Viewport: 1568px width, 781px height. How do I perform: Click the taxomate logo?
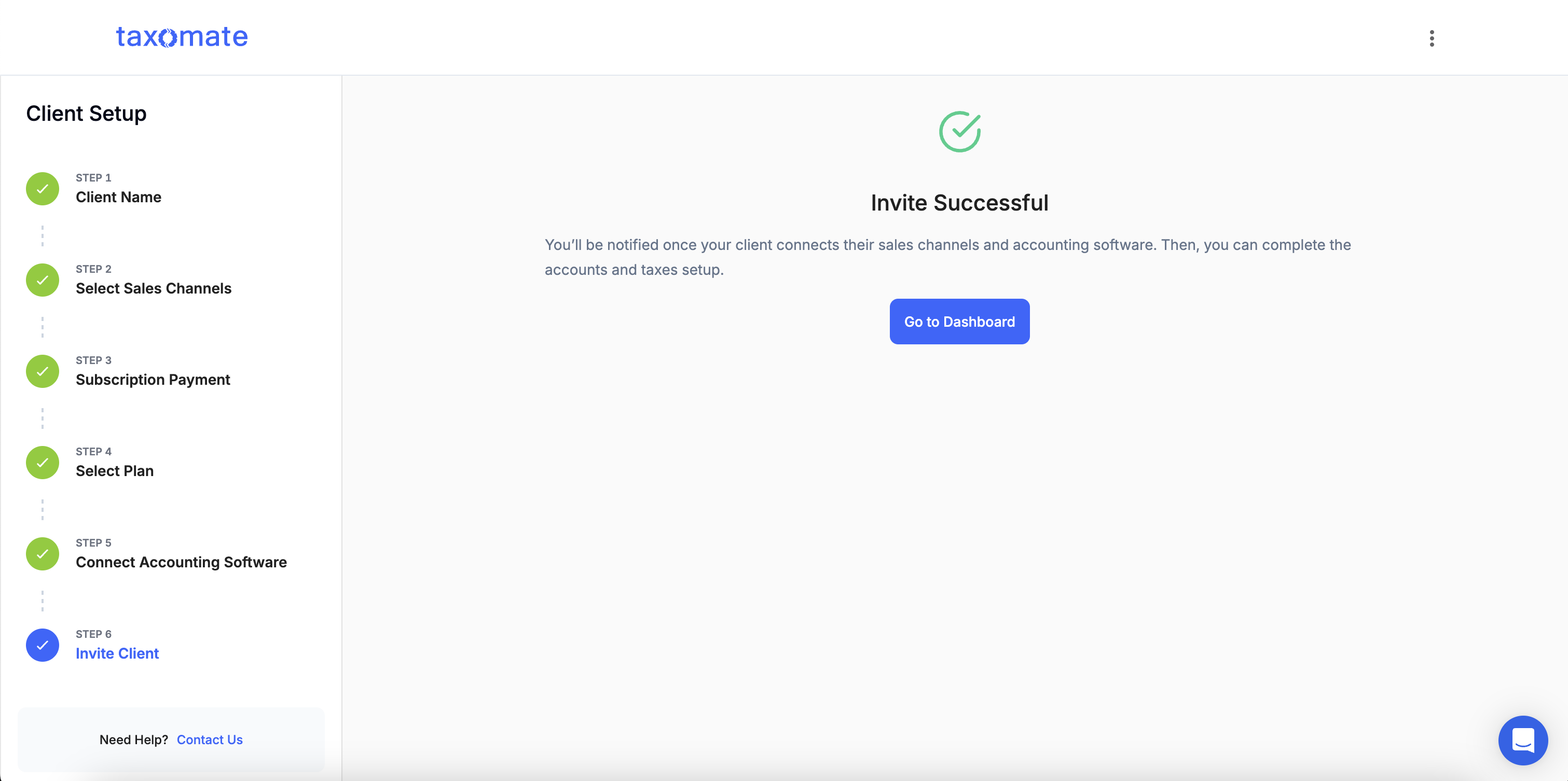click(x=182, y=37)
